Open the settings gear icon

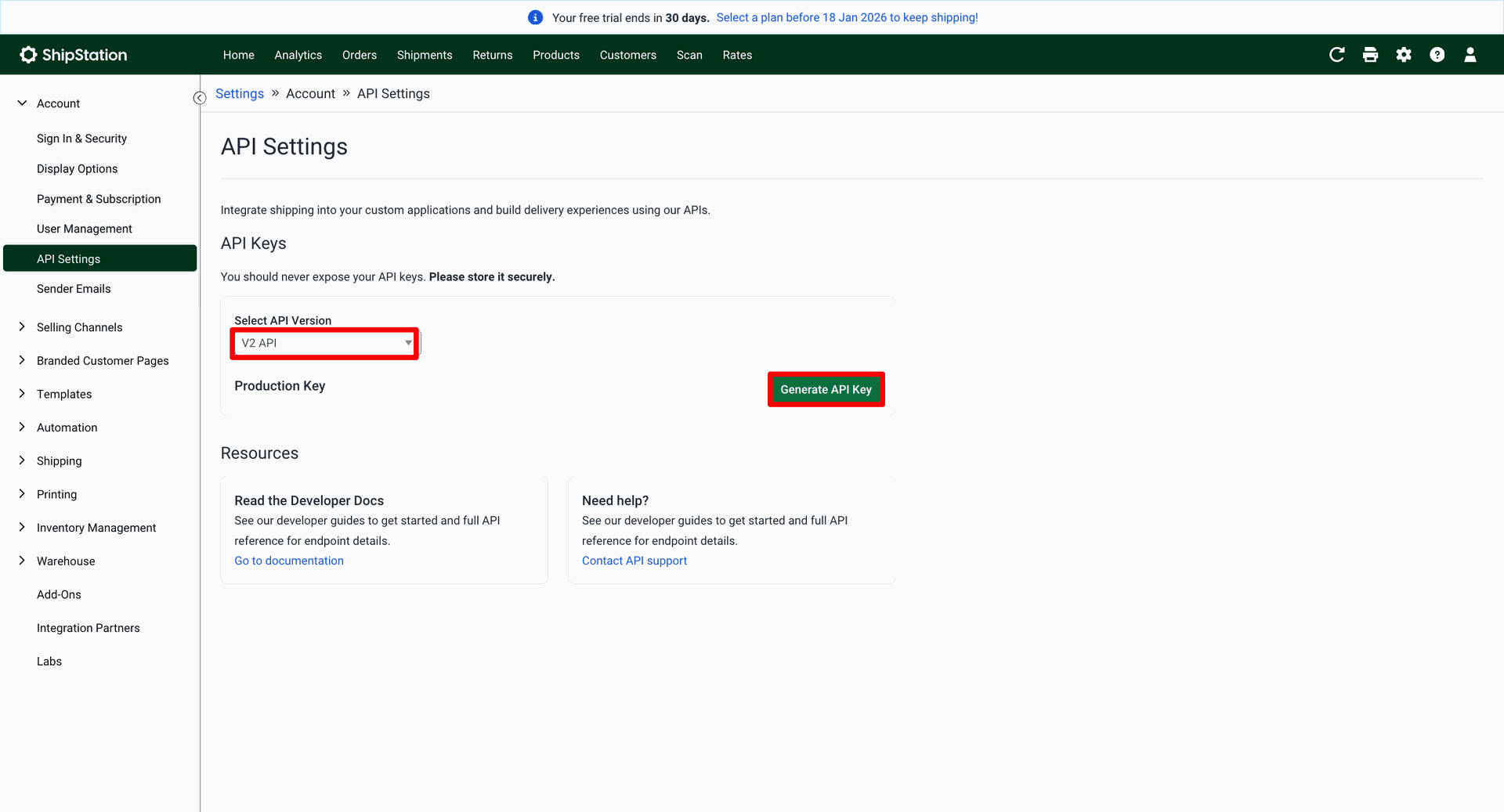point(1404,55)
